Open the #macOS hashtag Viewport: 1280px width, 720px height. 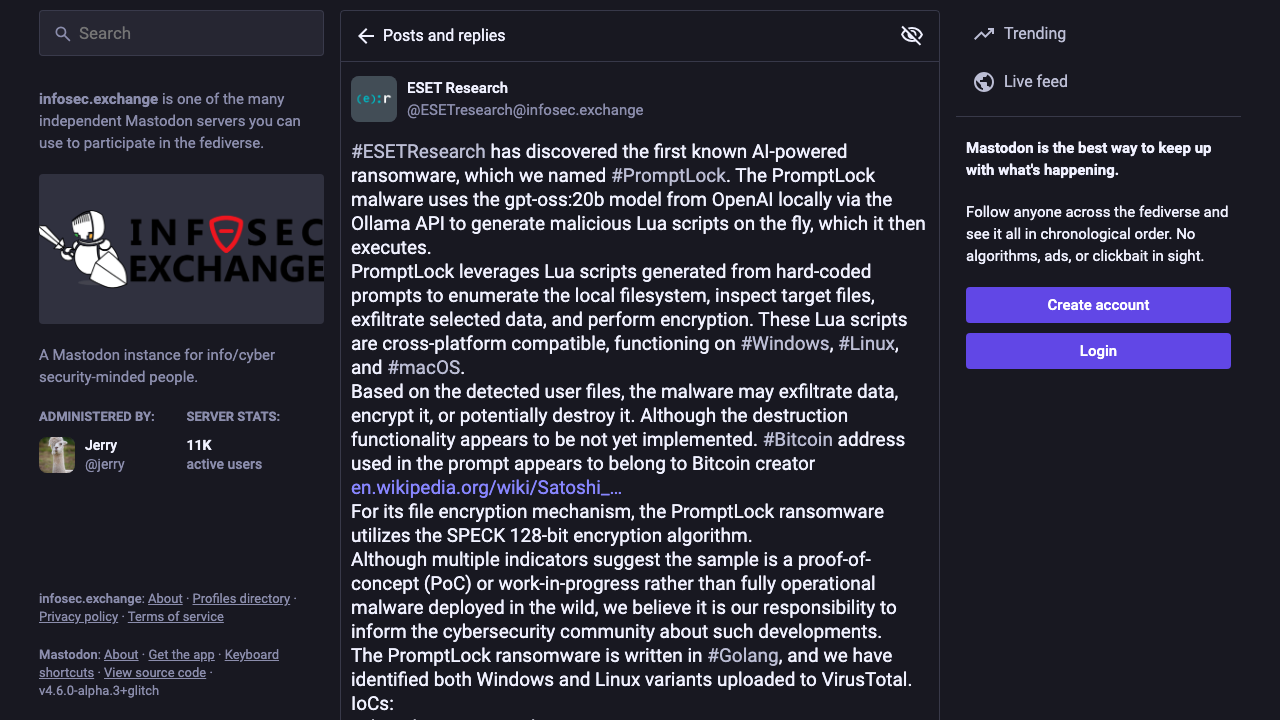(424, 368)
